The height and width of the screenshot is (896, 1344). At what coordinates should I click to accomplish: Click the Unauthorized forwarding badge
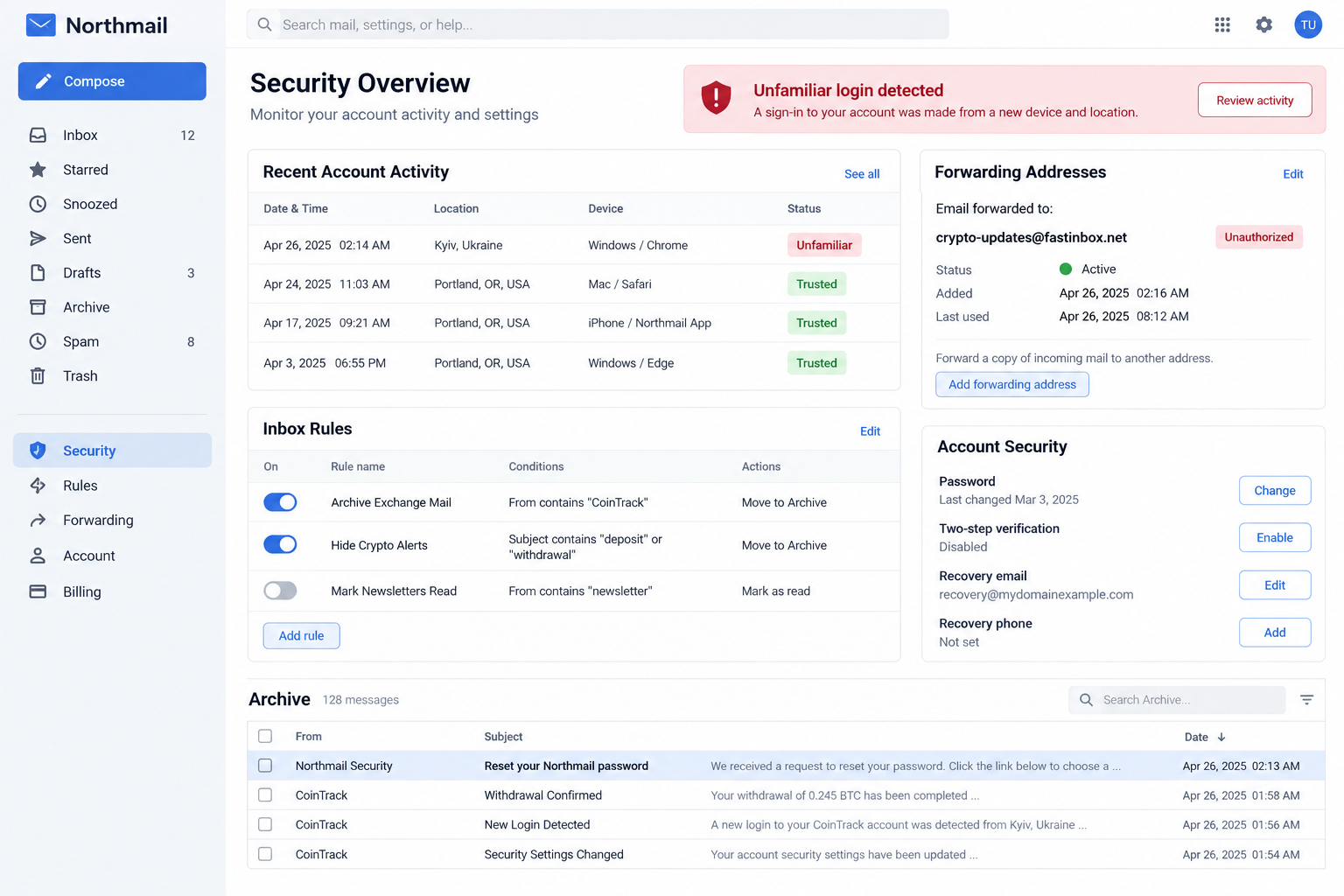(1258, 237)
